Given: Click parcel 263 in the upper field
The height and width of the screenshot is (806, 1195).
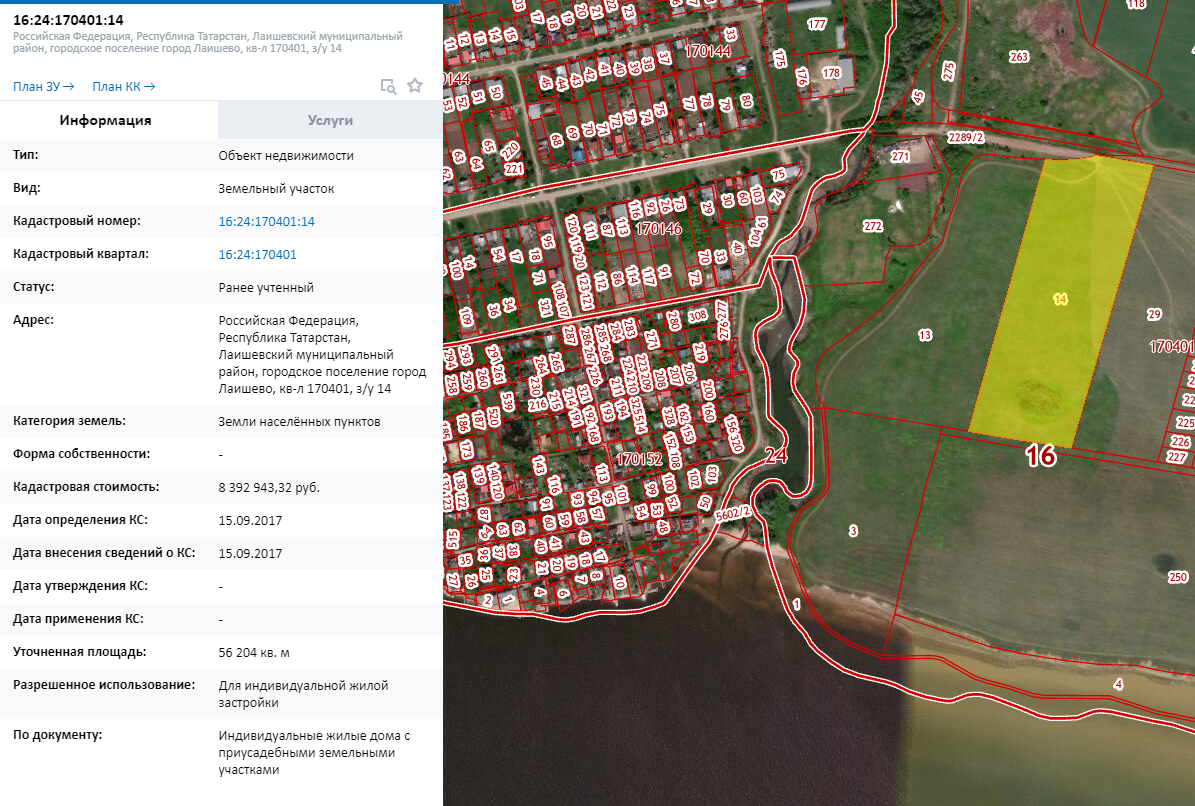Looking at the screenshot, I should (x=1018, y=57).
